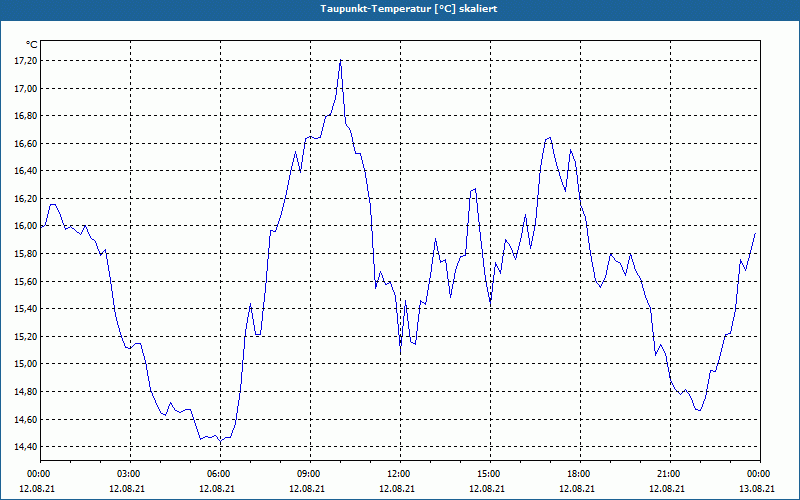
Task: Select the 16,20 y-axis value
Action: coord(27,198)
